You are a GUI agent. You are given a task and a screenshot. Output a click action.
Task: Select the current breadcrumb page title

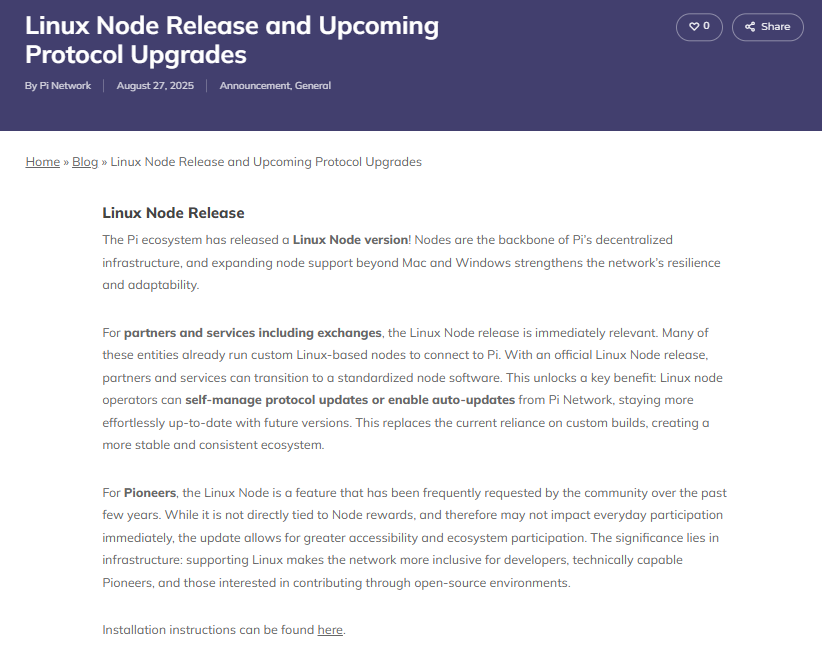click(x=266, y=161)
